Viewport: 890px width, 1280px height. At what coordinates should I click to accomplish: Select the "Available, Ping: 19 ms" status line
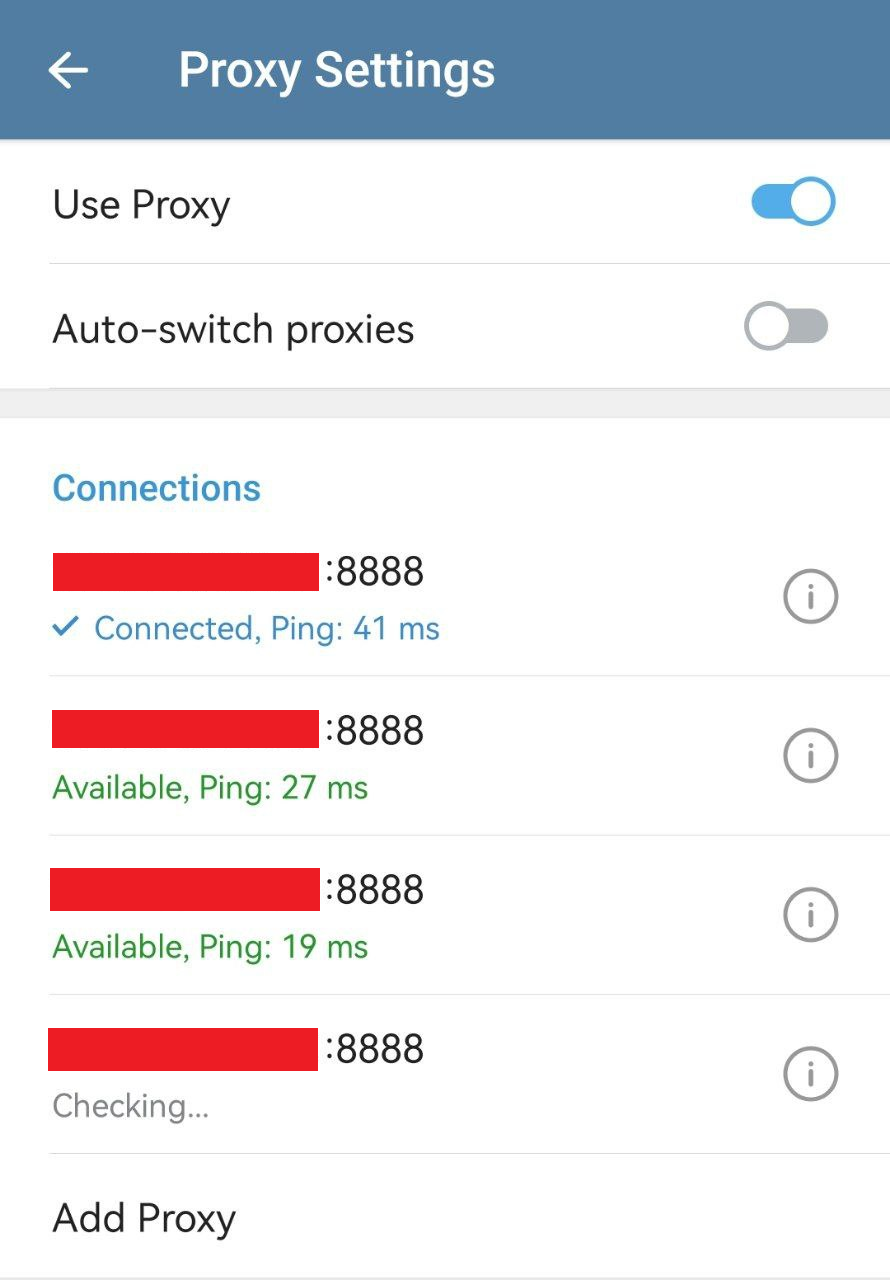[x=210, y=946]
